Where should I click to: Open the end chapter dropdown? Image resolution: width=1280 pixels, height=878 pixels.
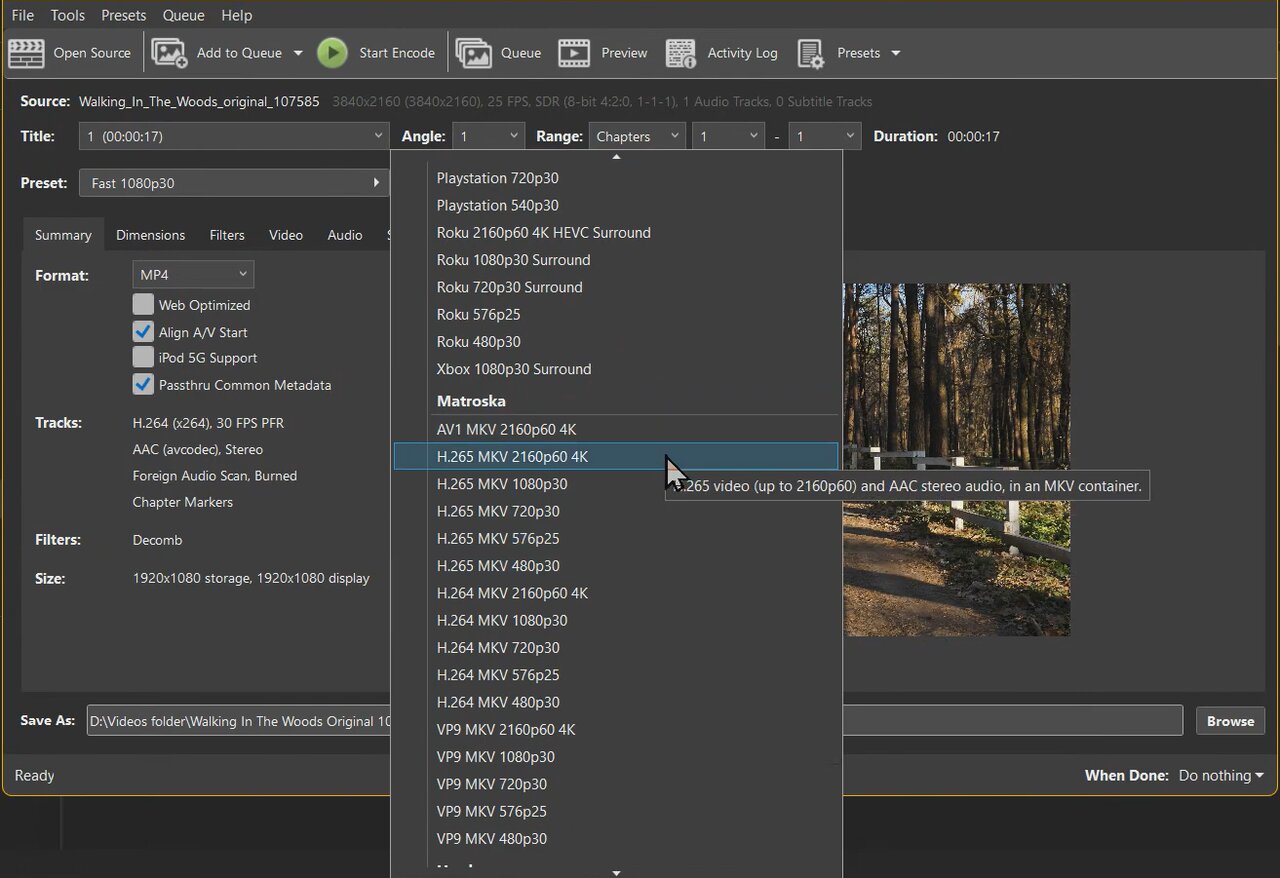(824, 136)
